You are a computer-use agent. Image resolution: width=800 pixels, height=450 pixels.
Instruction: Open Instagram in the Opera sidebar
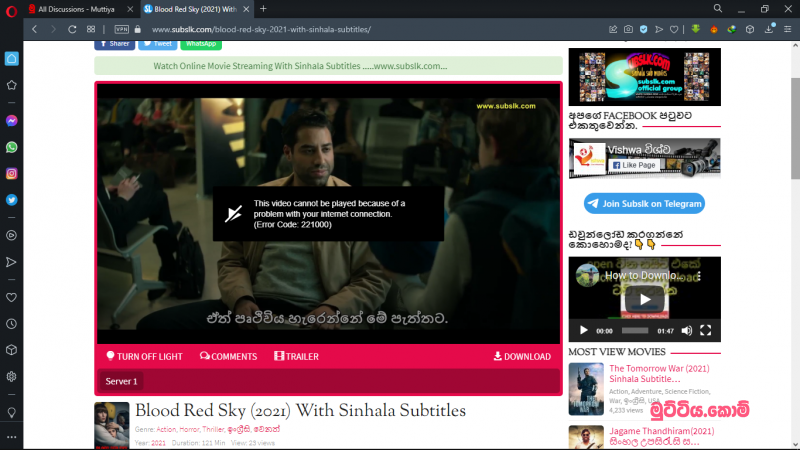[x=11, y=173]
